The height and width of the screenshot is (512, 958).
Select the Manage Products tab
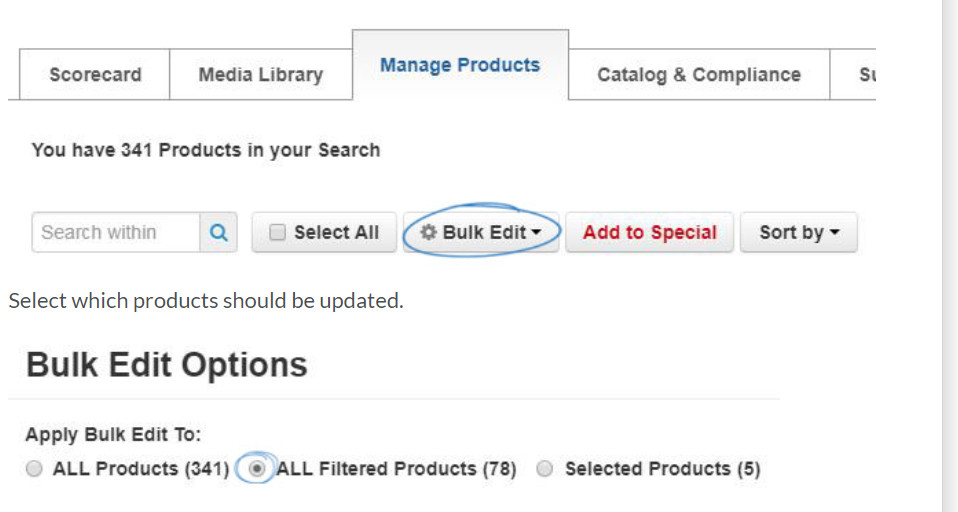click(x=460, y=65)
